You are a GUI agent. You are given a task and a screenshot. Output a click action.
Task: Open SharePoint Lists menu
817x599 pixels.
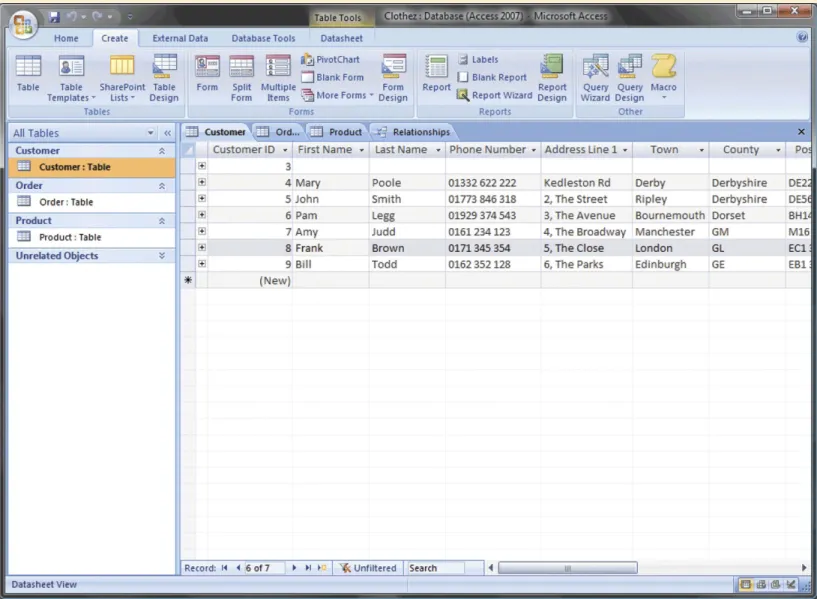[122, 78]
